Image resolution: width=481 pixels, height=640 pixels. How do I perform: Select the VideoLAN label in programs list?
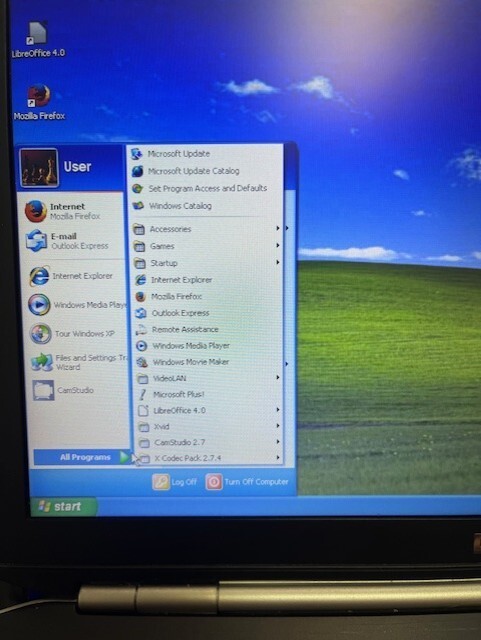pyautogui.click(x=169, y=378)
